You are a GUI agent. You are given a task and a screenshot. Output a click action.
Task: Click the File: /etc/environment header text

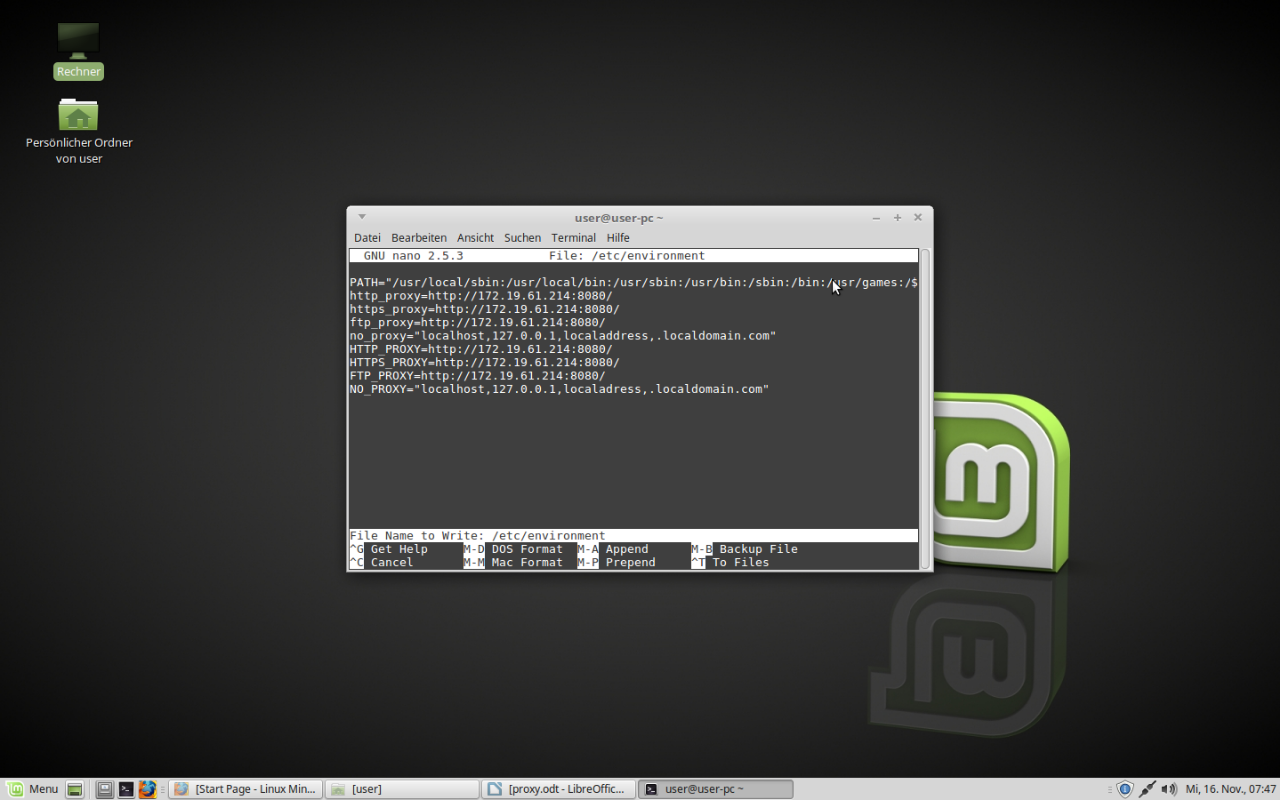coord(627,256)
